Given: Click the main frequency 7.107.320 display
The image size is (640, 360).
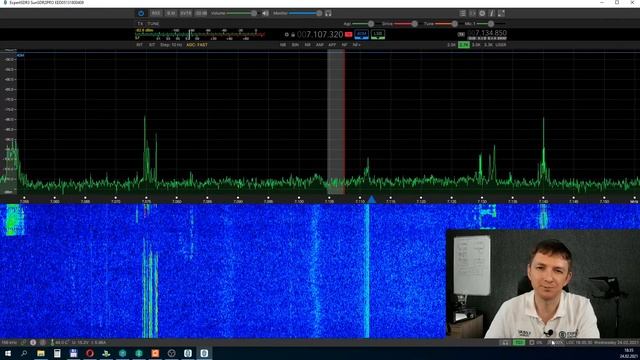Looking at the screenshot, I should click(320, 35).
